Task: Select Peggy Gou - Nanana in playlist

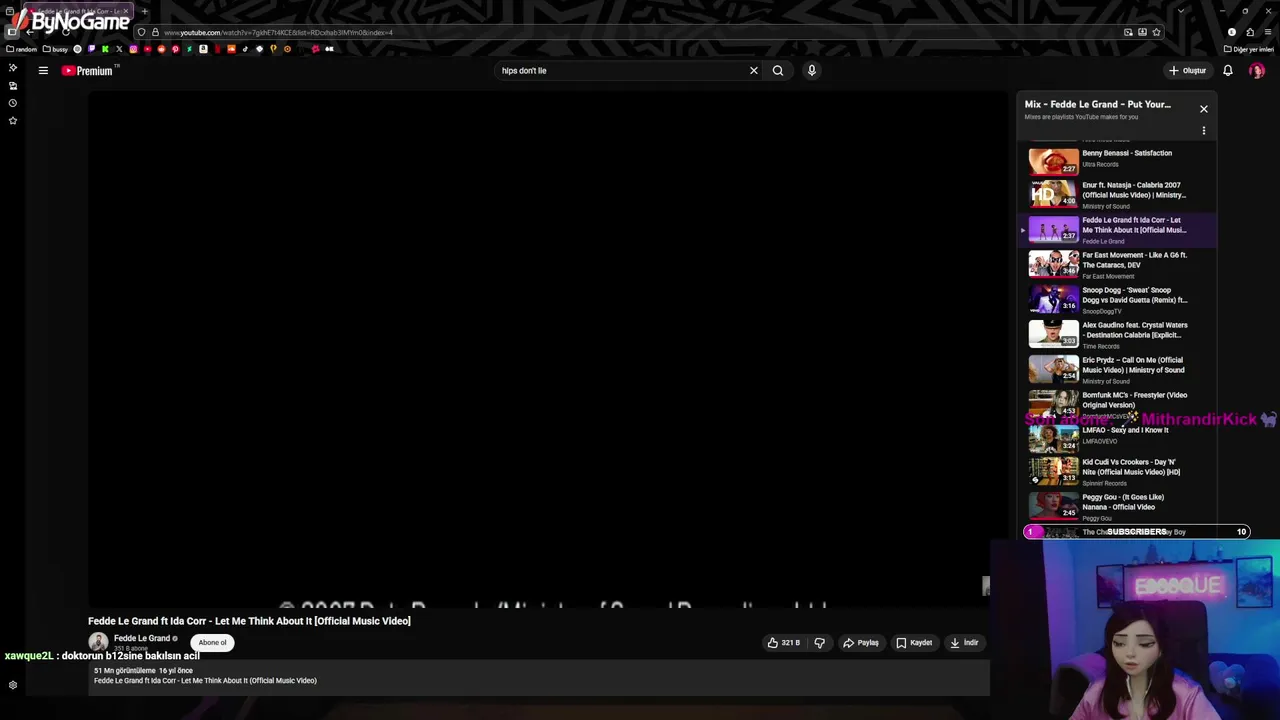Action: (x=1118, y=506)
